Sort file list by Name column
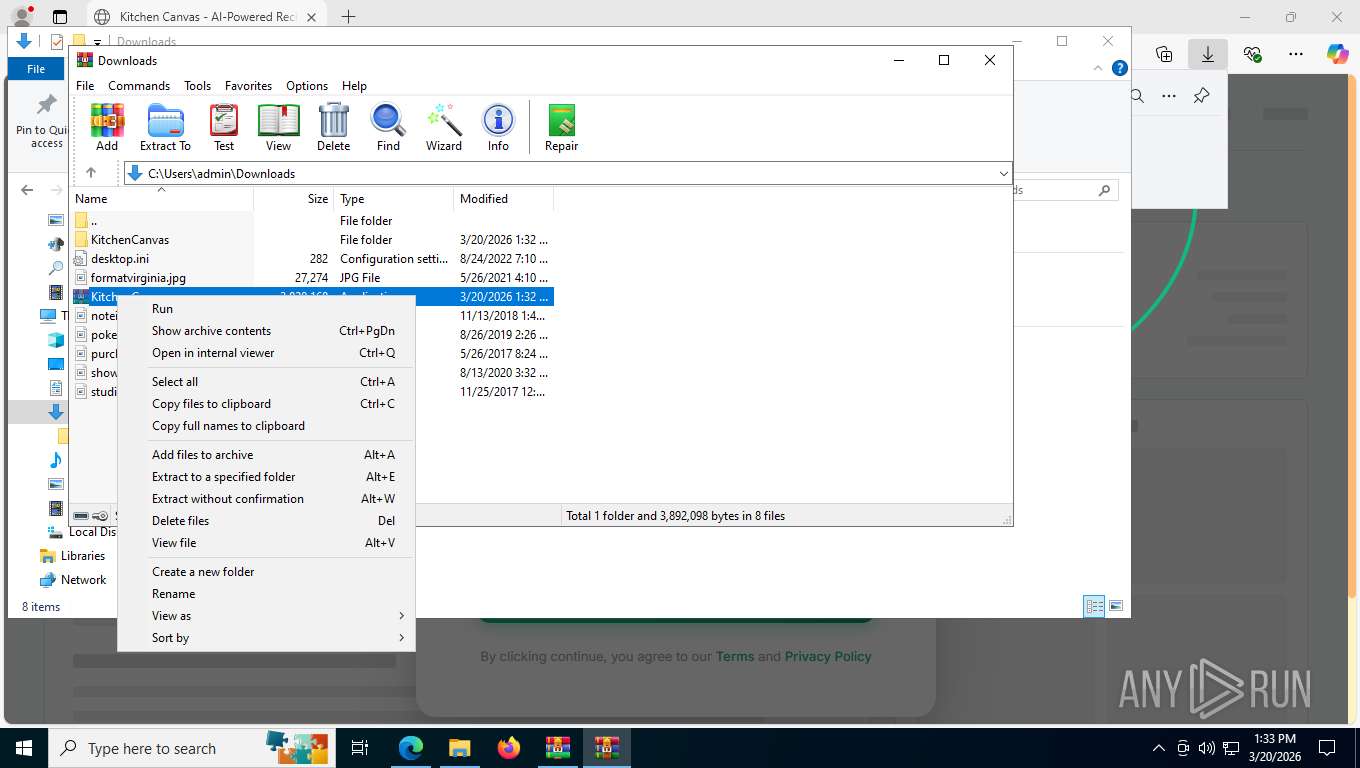Screen dimensions: 1360x768 (162, 199)
